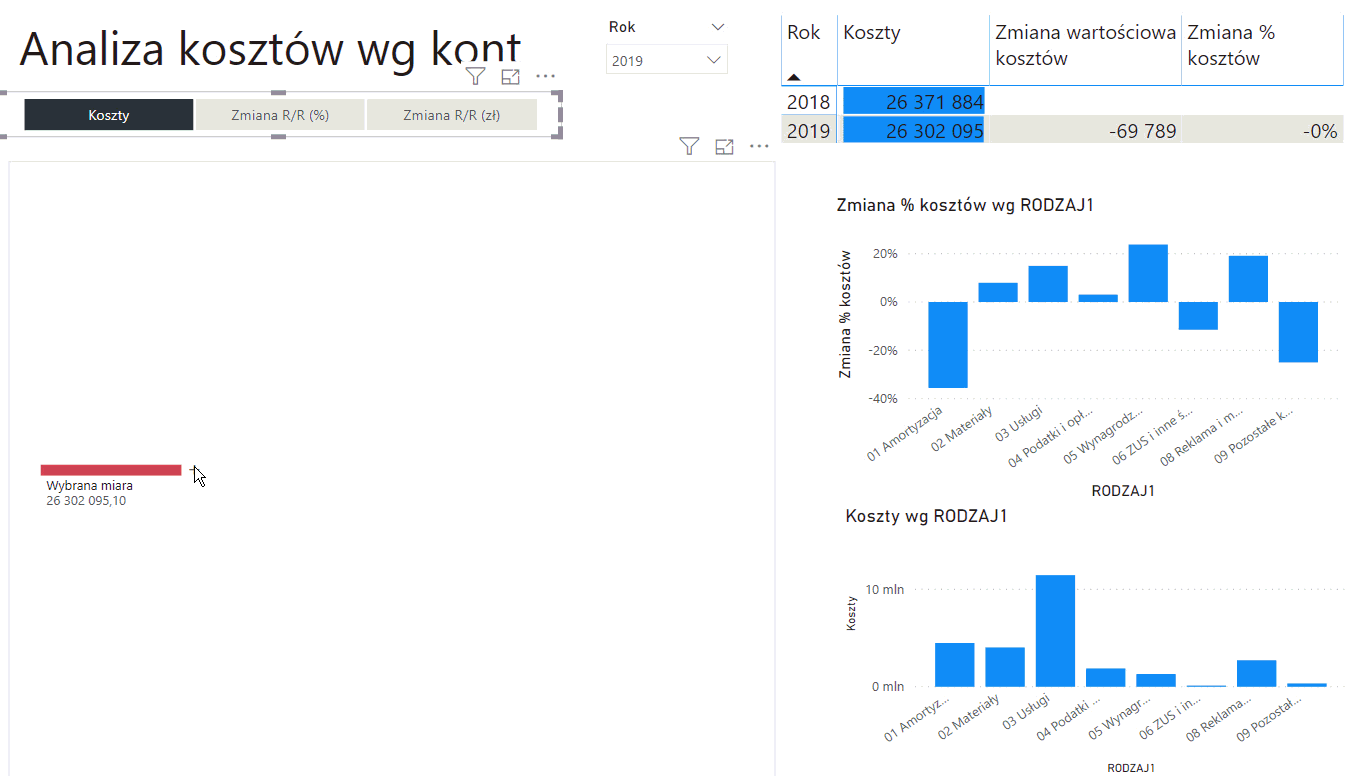Open focus mode for the decomposition tree visual
Screen dimensions: 1372x776
(725, 147)
